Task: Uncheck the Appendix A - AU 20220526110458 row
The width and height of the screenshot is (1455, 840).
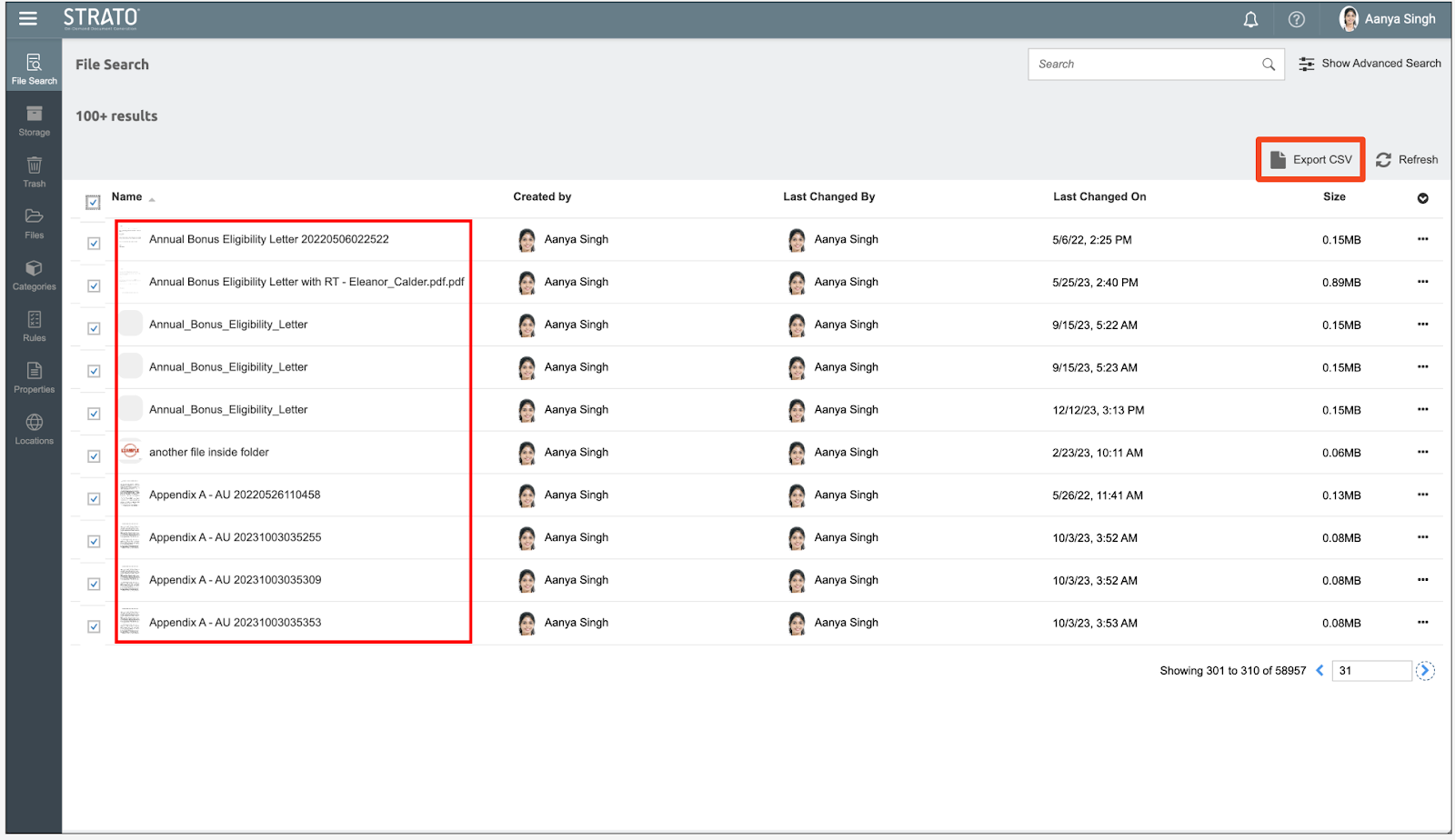Action: (94, 499)
